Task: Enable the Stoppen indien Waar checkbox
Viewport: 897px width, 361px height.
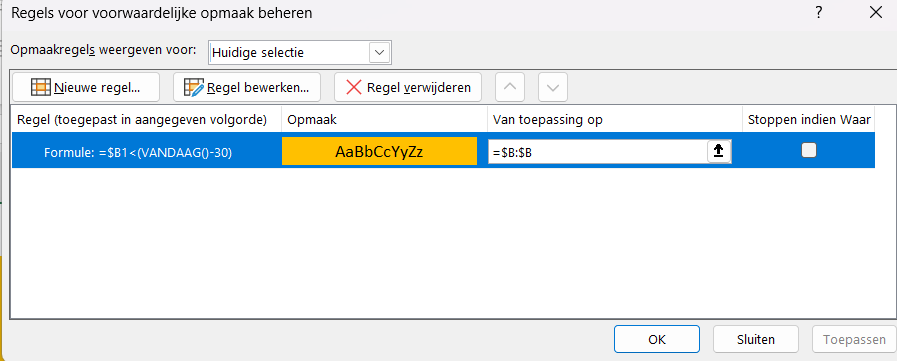Action: pyautogui.click(x=808, y=150)
